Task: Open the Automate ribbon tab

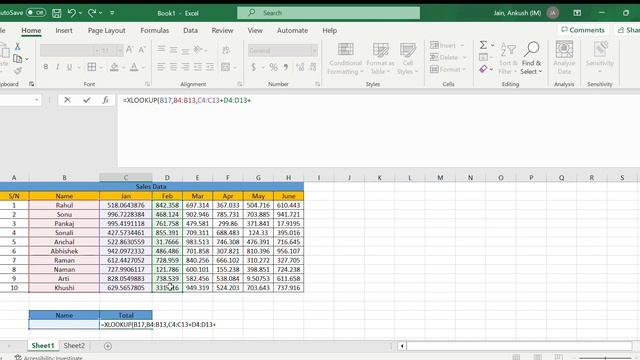Action: pyautogui.click(x=292, y=31)
